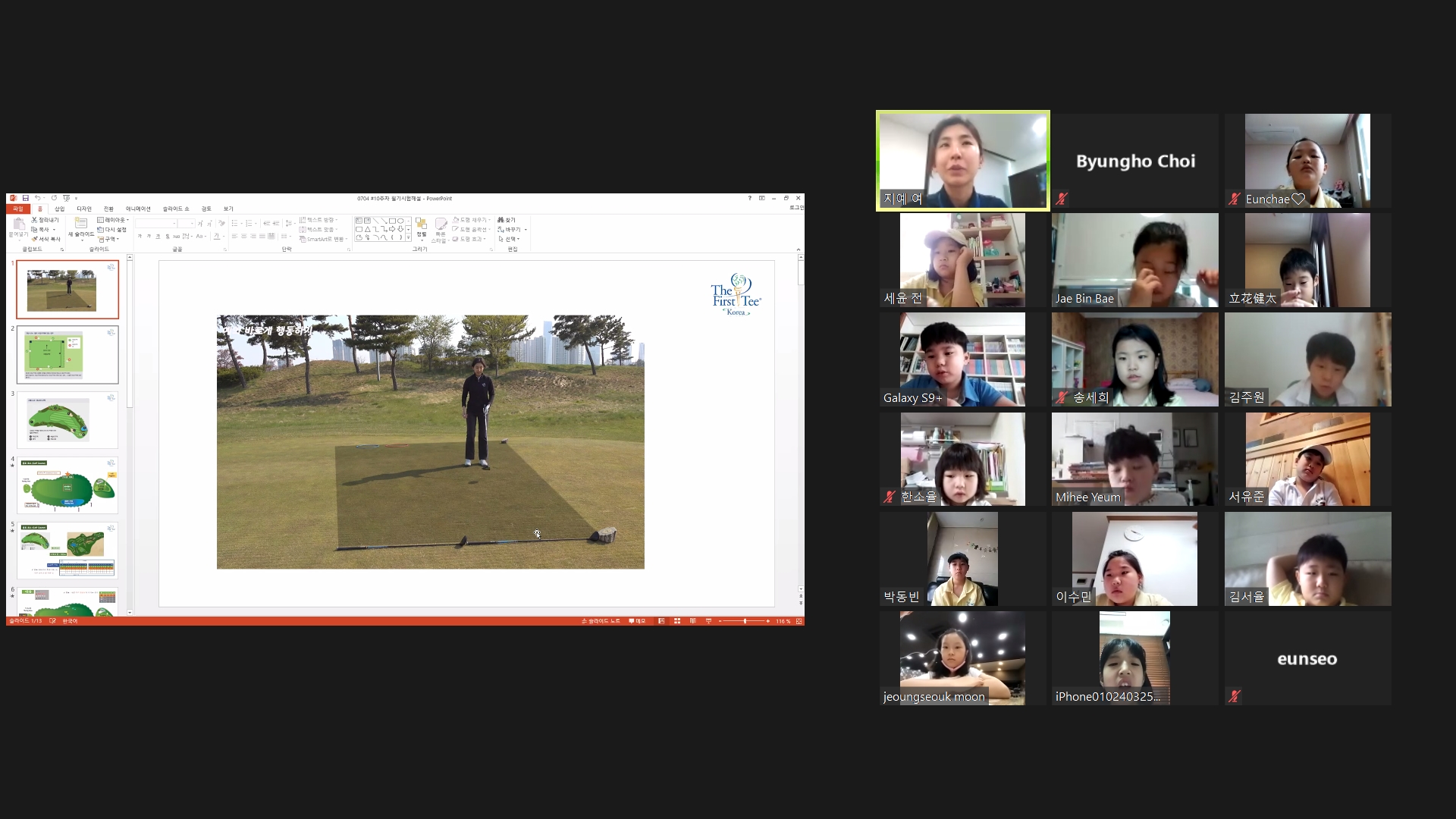Click the Arrange (정렬) icon
The height and width of the screenshot is (819, 1456).
point(421,224)
